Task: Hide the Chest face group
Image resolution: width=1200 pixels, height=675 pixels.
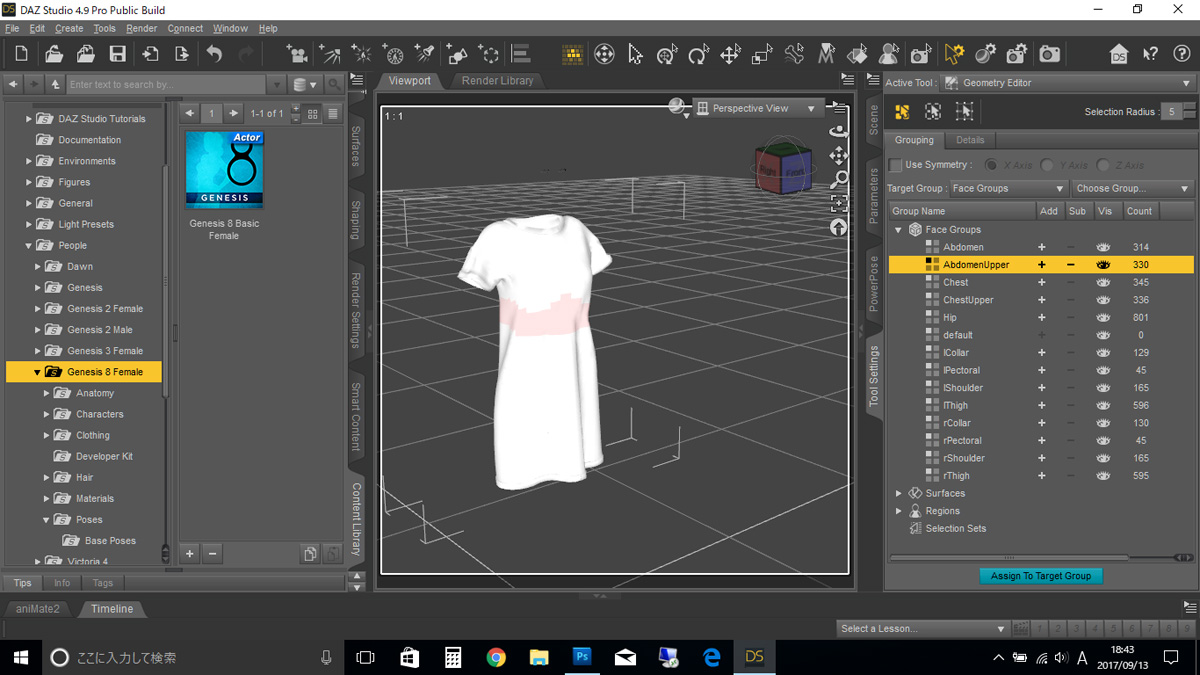Action: [x=1103, y=282]
